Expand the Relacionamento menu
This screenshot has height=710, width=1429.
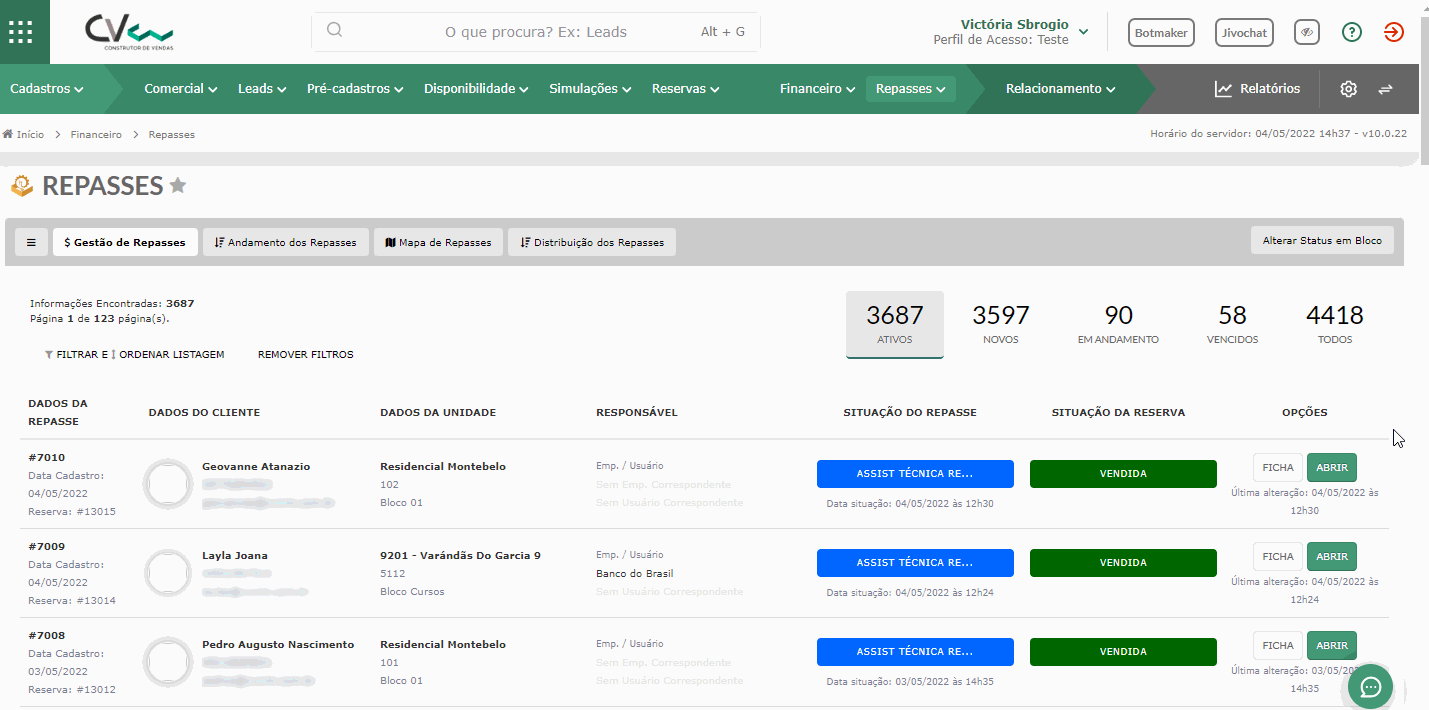tap(1061, 89)
